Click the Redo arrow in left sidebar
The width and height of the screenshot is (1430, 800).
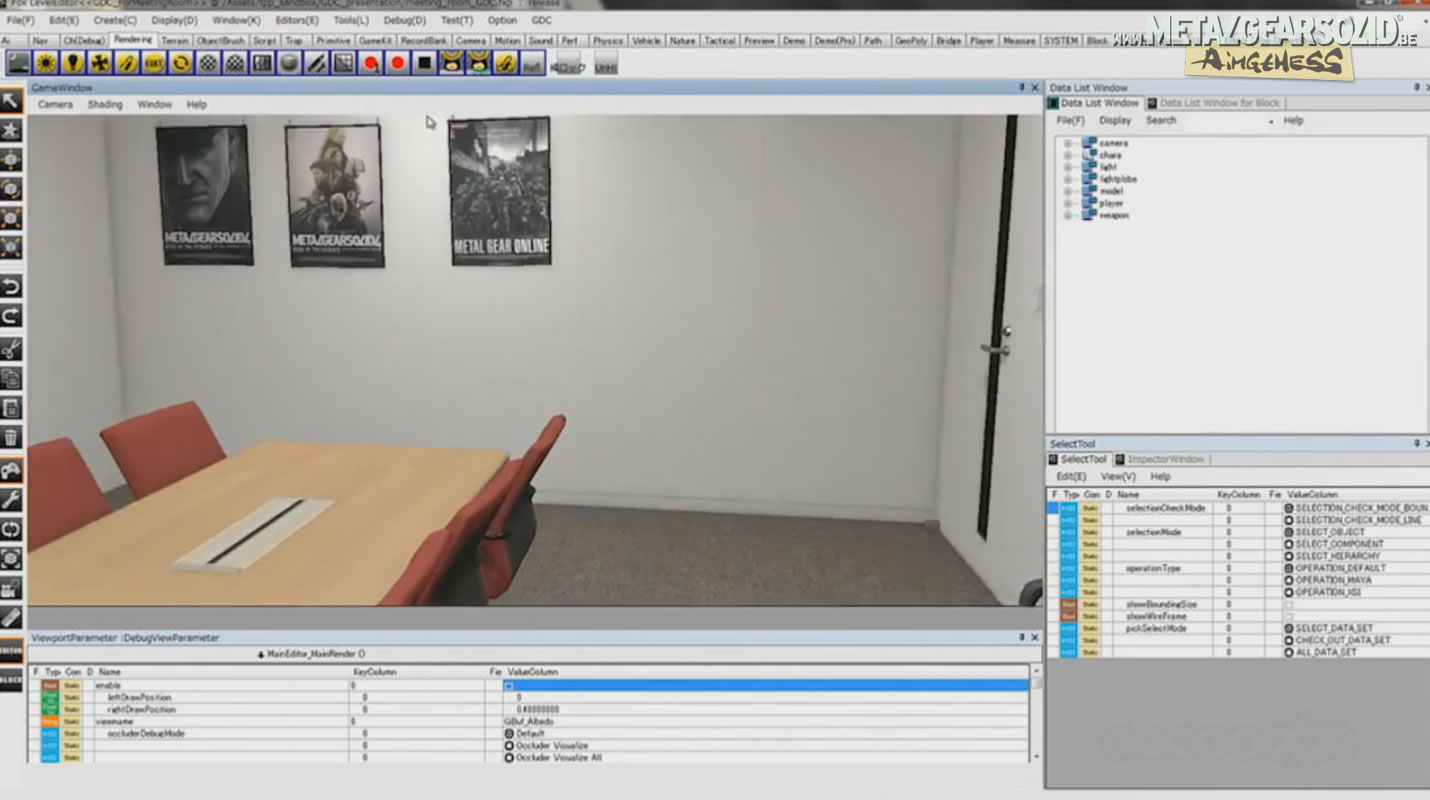click(11, 316)
